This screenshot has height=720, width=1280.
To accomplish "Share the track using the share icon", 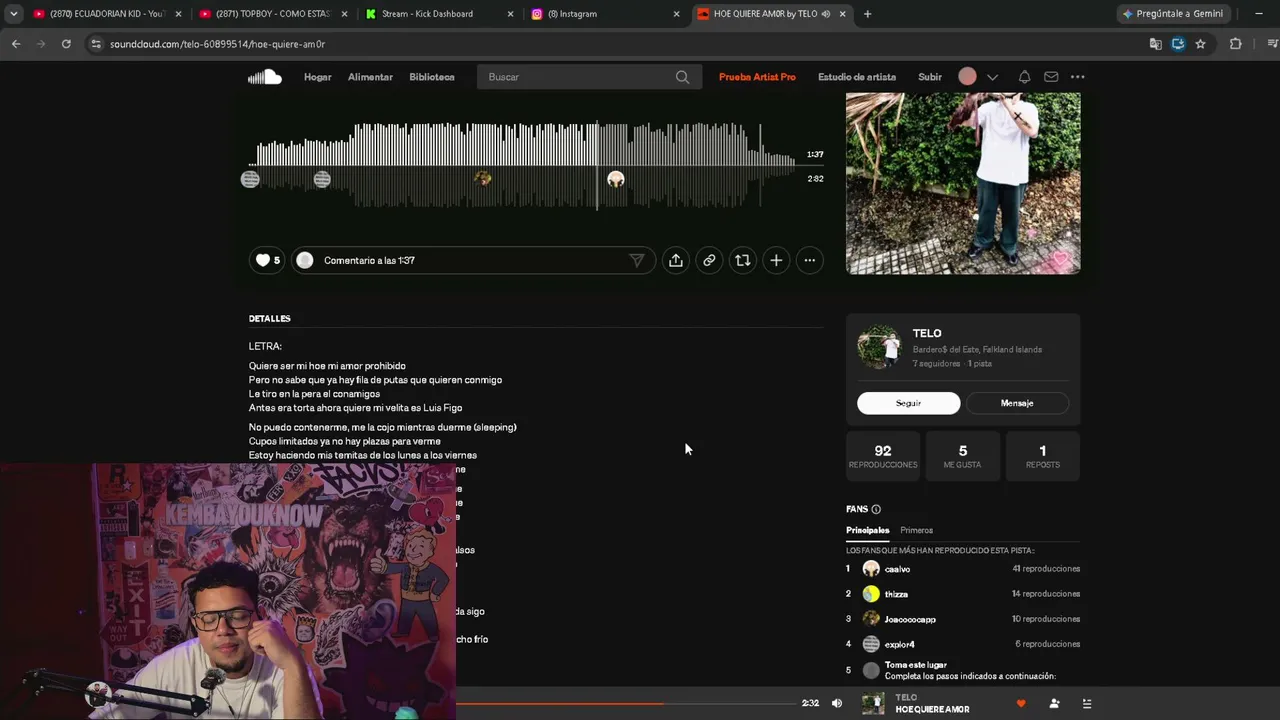I will [676, 260].
